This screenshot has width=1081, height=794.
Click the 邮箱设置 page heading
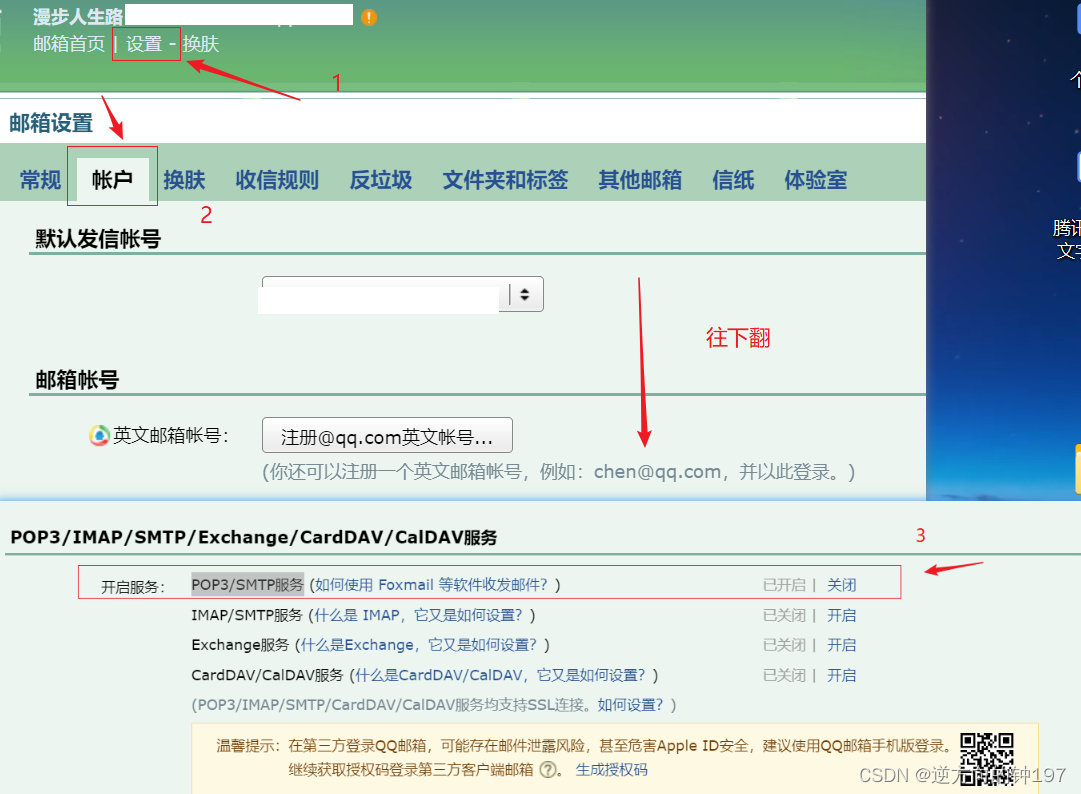51,123
